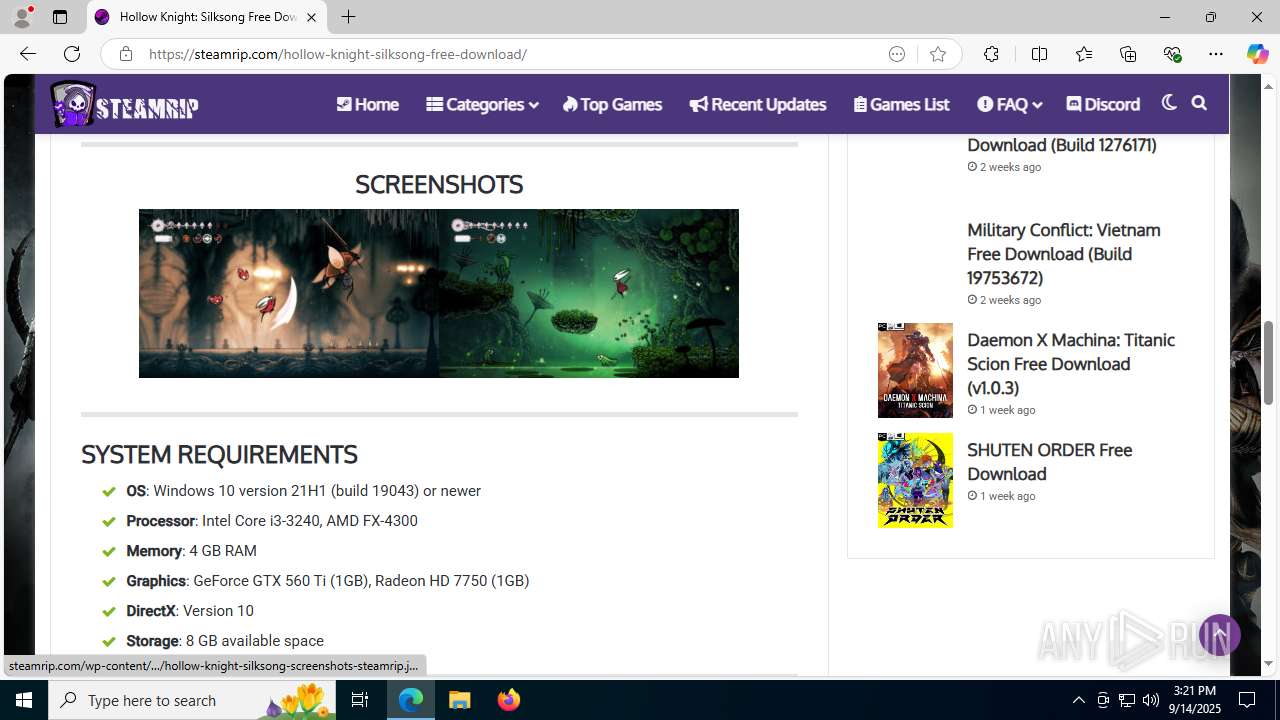Image resolution: width=1280 pixels, height=720 pixels.
Task: Go to the Home menu item
Action: coord(367,104)
